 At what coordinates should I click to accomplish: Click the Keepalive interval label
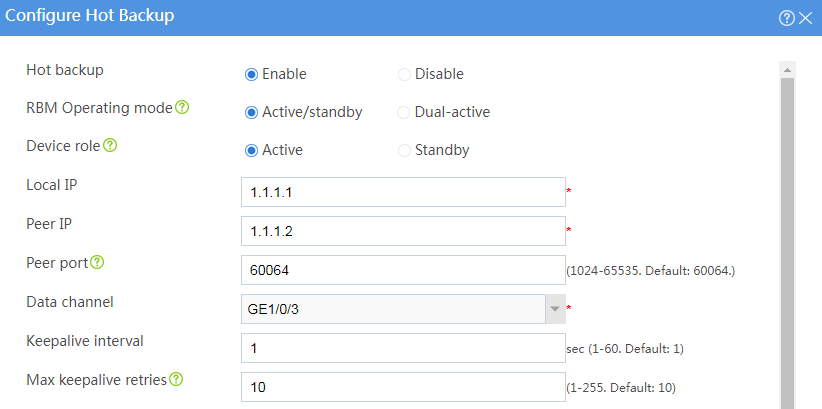(85, 341)
